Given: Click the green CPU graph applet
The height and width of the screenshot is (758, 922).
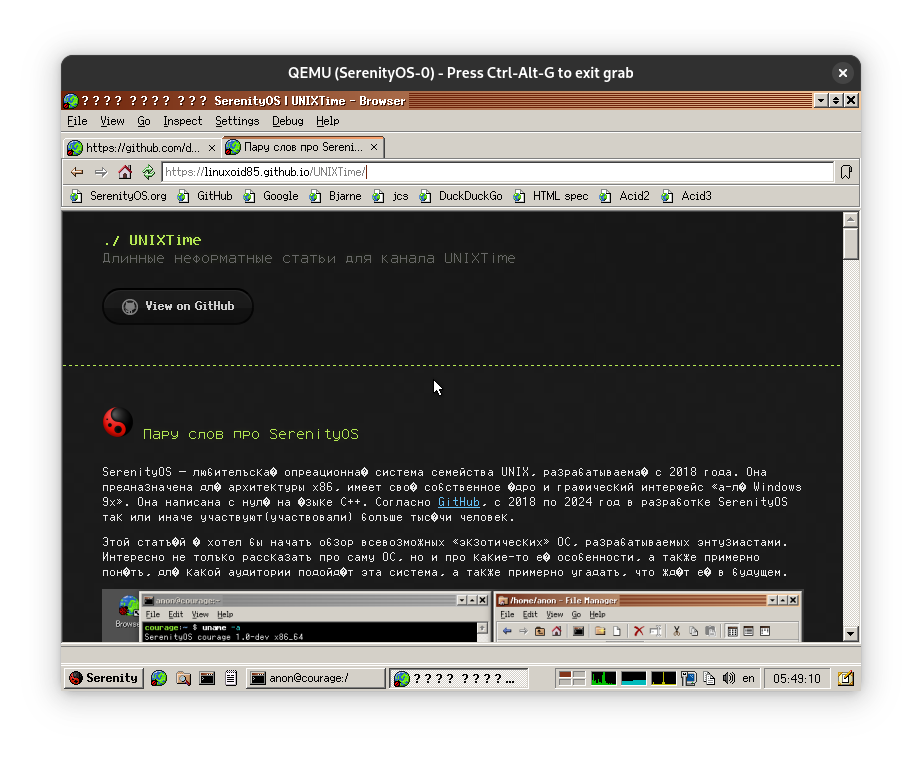Looking at the screenshot, I should click(x=603, y=678).
